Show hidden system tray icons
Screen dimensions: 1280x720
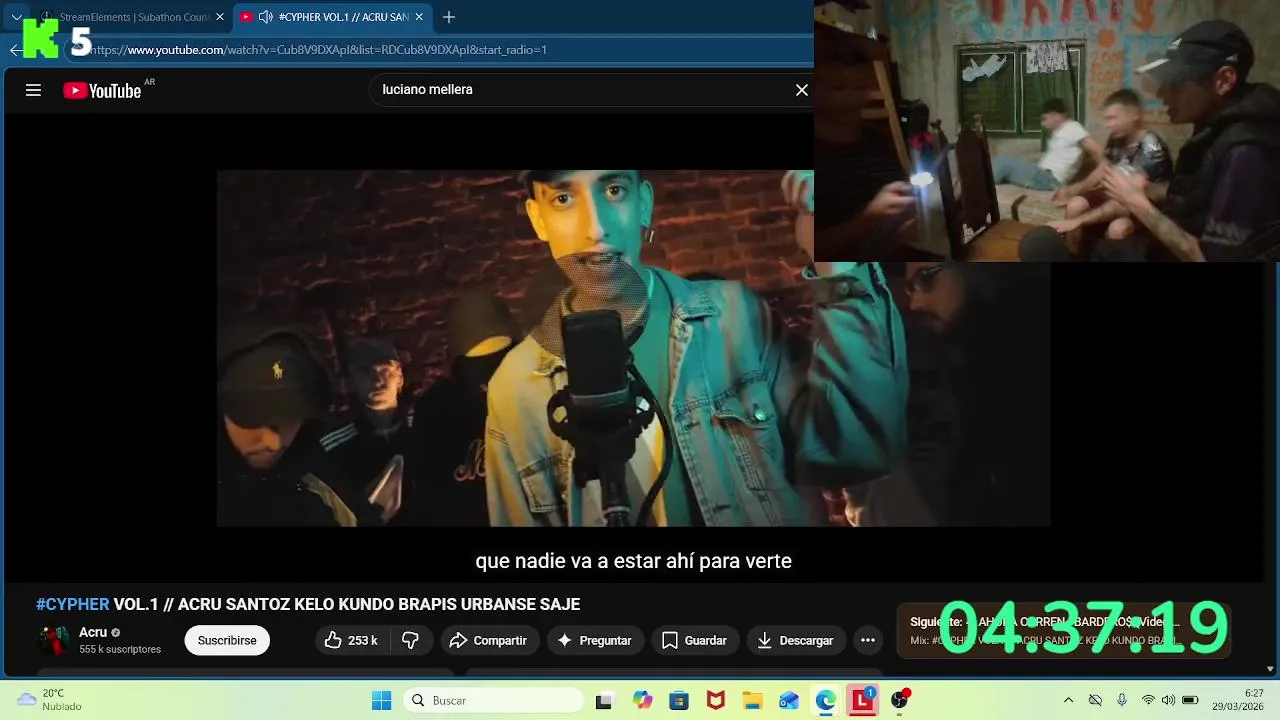[x=1068, y=700]
